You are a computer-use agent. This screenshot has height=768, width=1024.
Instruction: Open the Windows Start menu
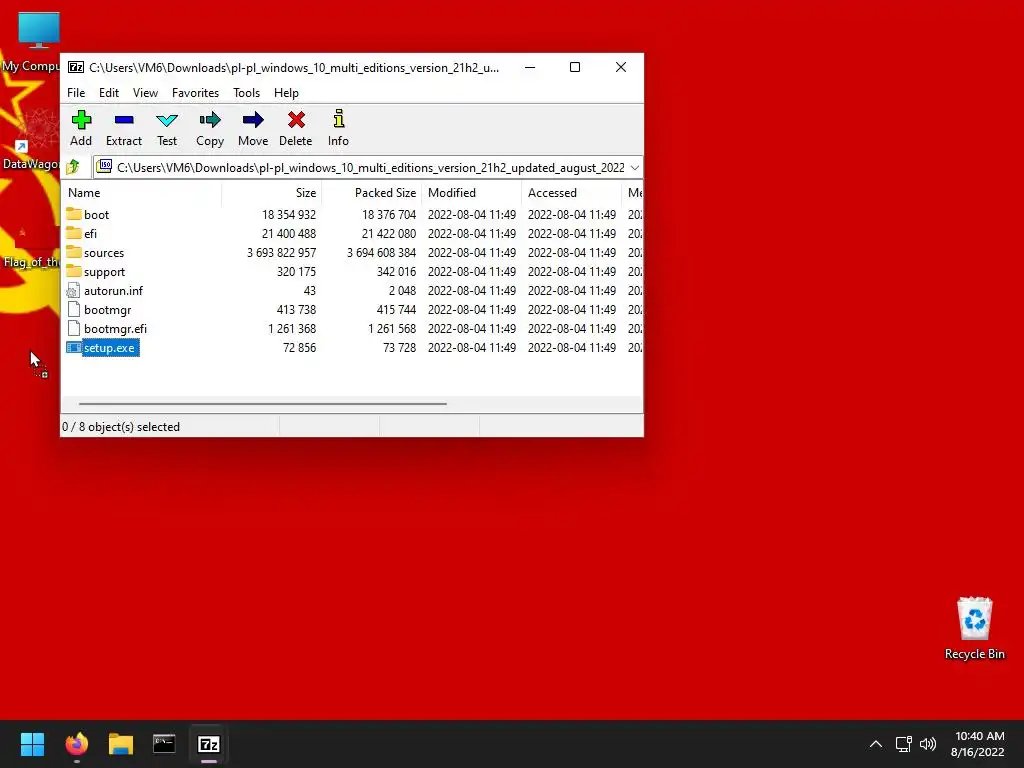32,744
